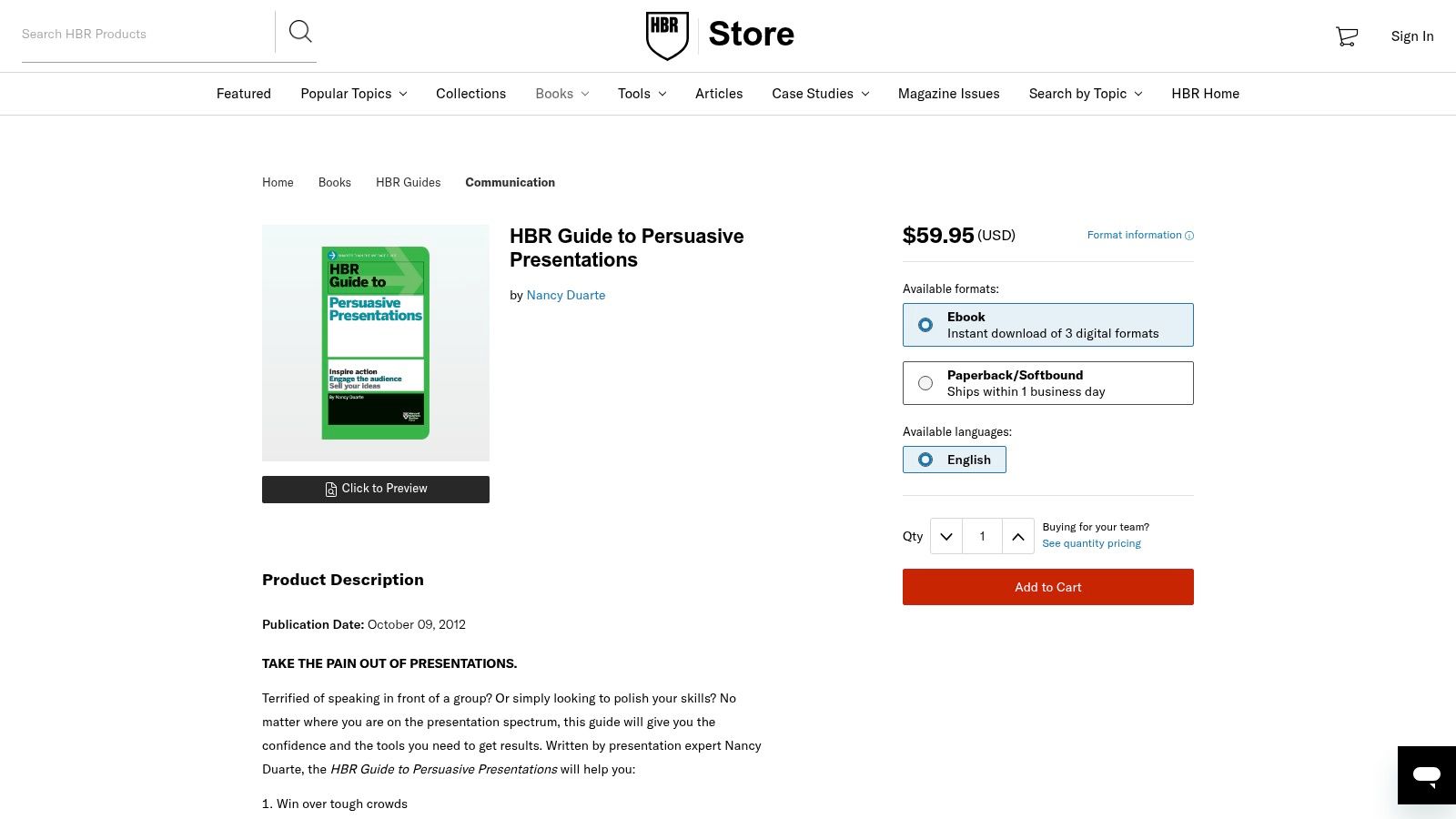Expand the Case Studies dropdown
The height and width of the screenshot is (819, 1456).
coord(864,94)
